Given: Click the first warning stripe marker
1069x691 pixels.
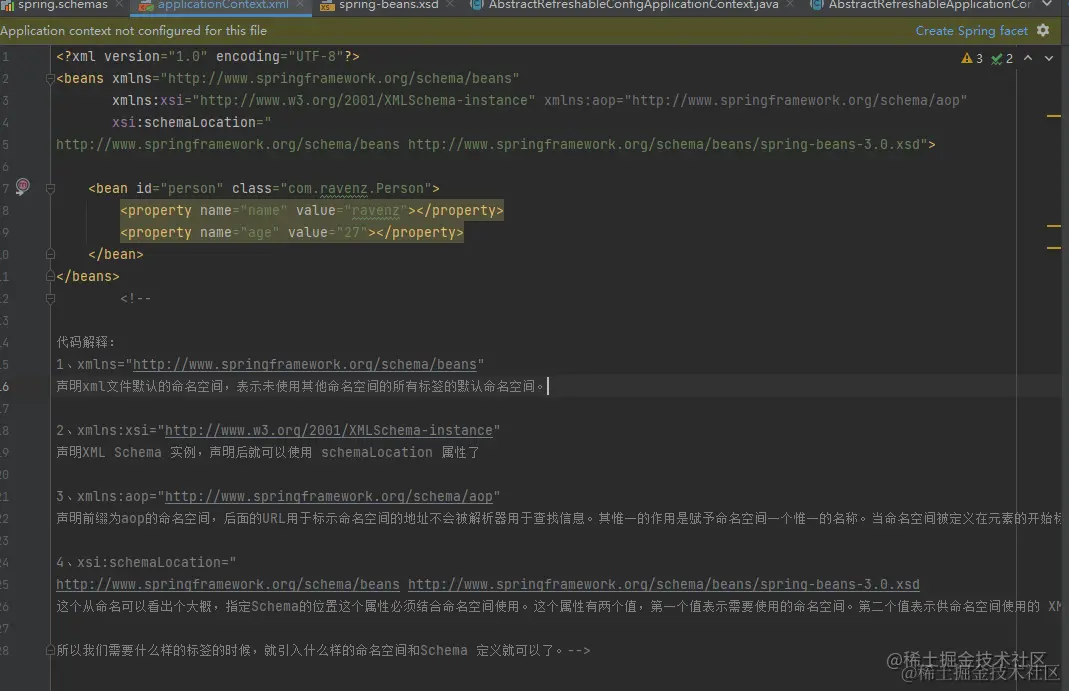Looking at the screenshot, I should (1053, 117).
